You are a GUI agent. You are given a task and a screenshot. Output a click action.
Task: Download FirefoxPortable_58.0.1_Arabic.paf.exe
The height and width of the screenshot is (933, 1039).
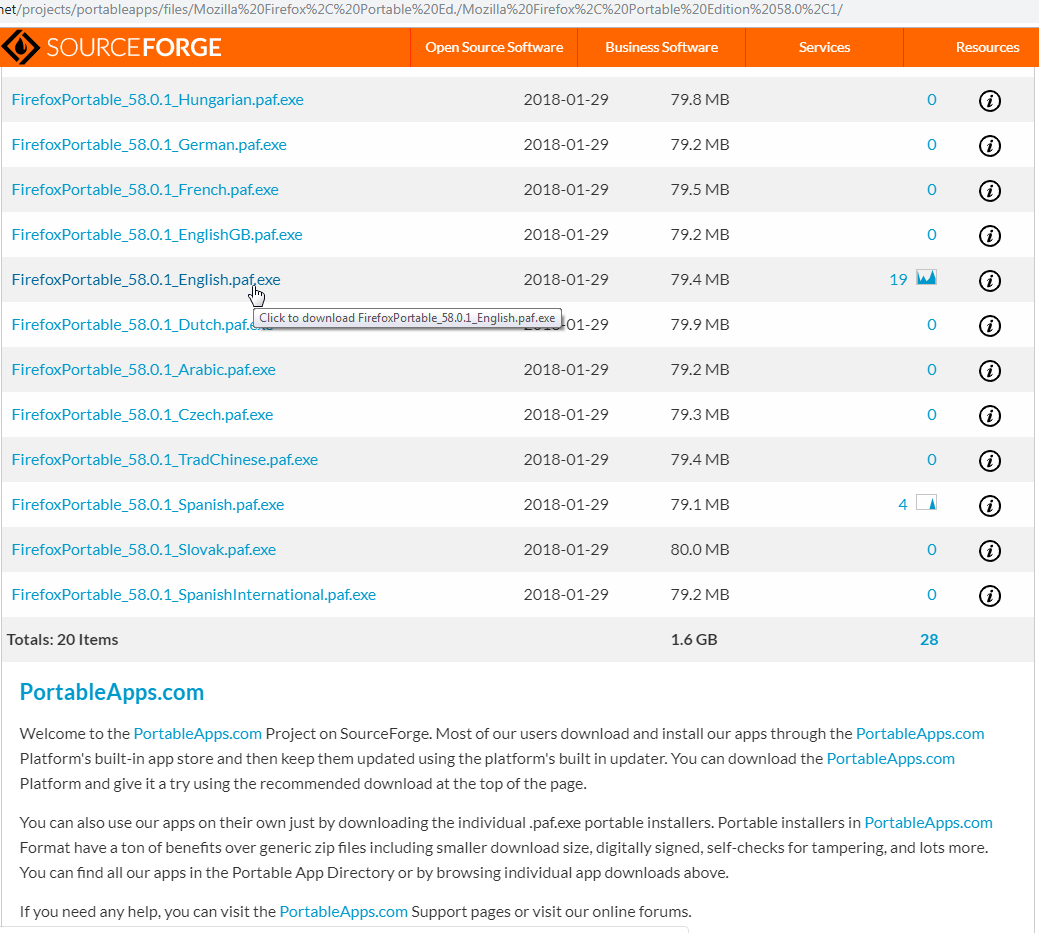point(144,370)
